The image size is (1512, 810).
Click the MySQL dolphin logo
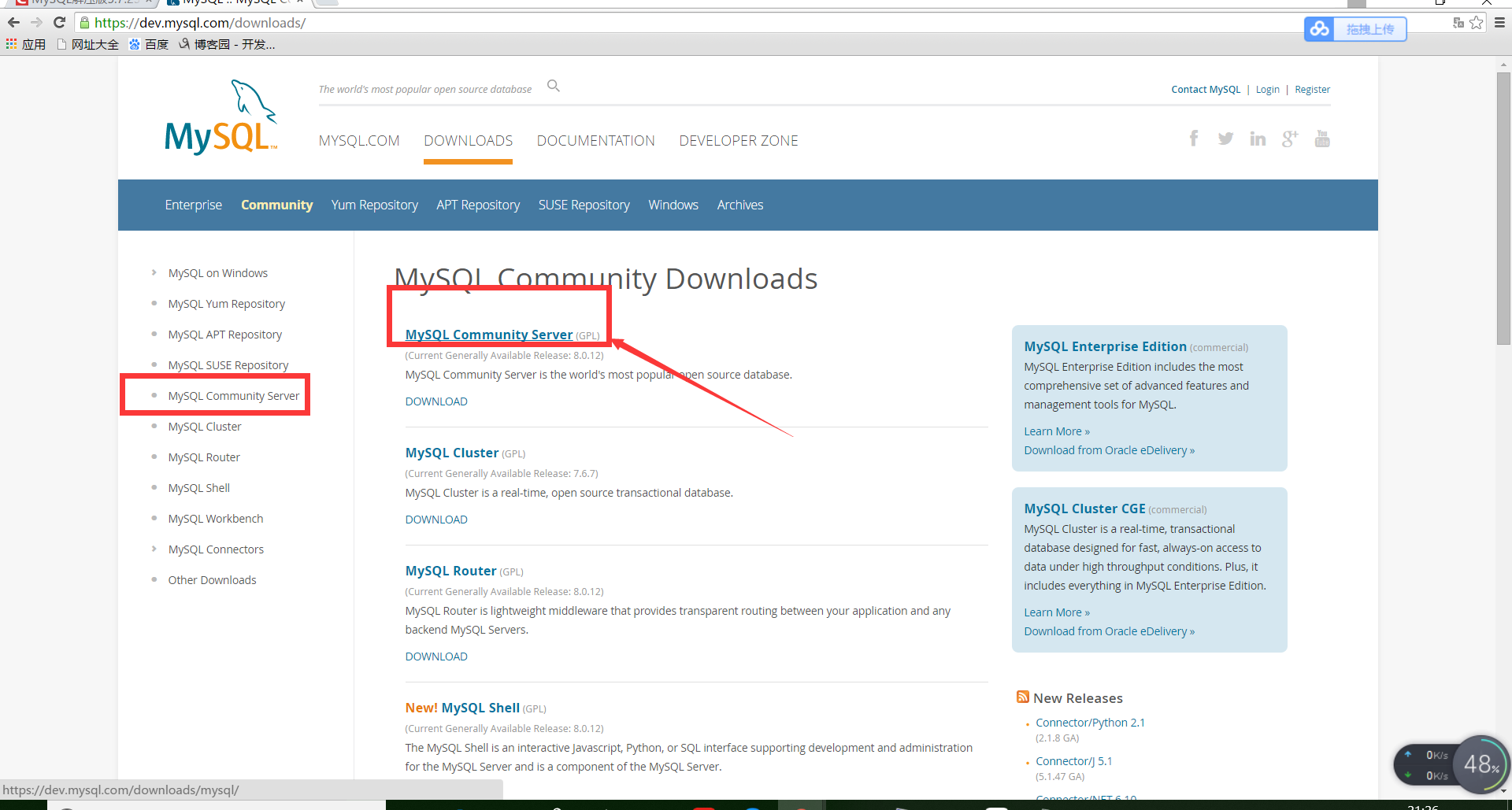coord(221,116)
